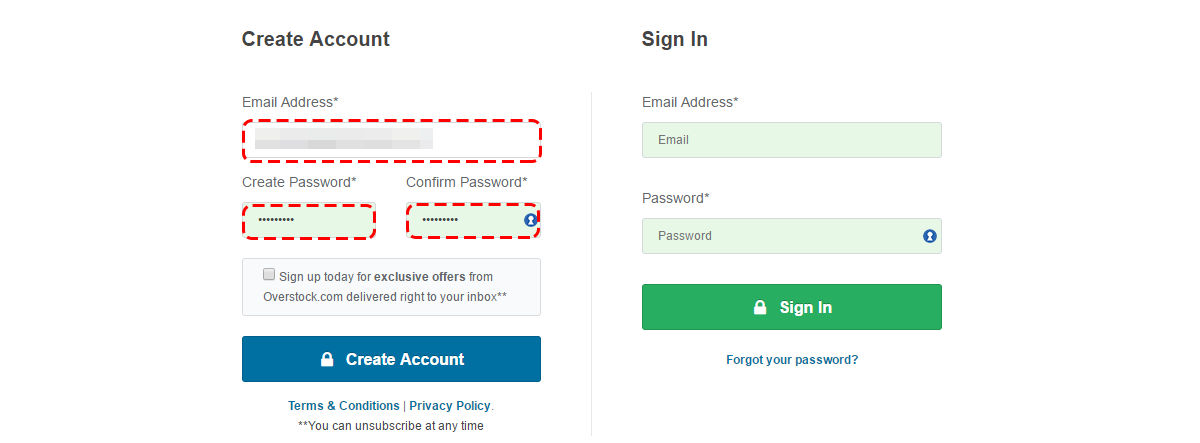Click the Create Account email address field
The image size is (1200, 443).
[392, 140]
